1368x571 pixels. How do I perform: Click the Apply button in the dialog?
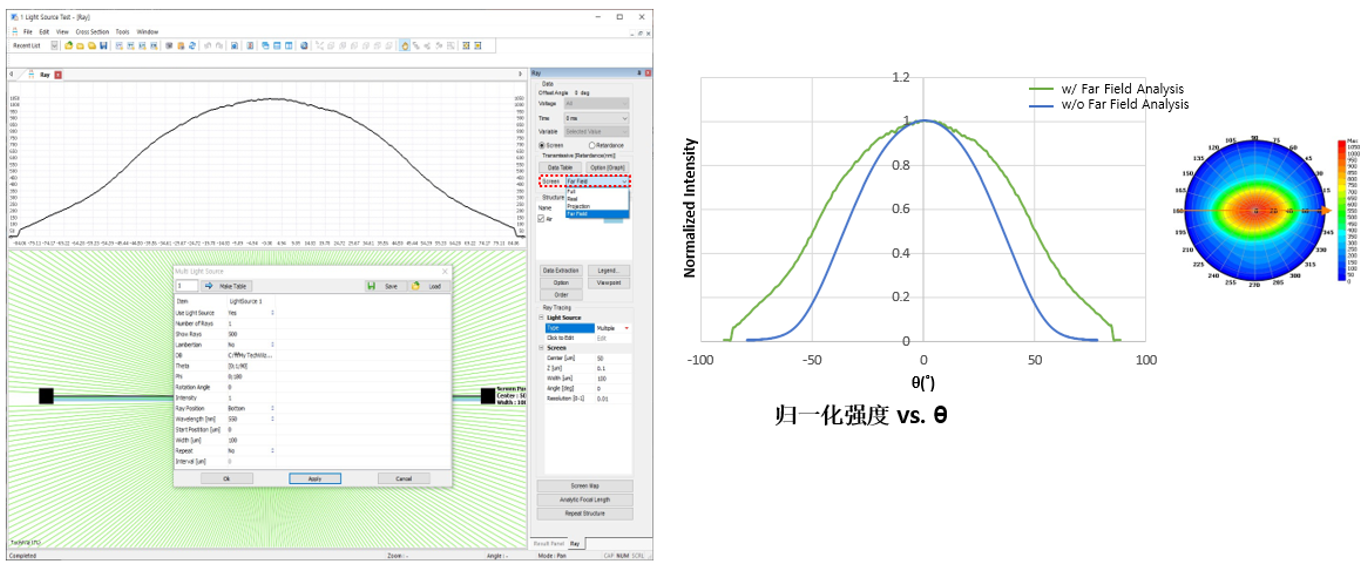click(315, 478)
